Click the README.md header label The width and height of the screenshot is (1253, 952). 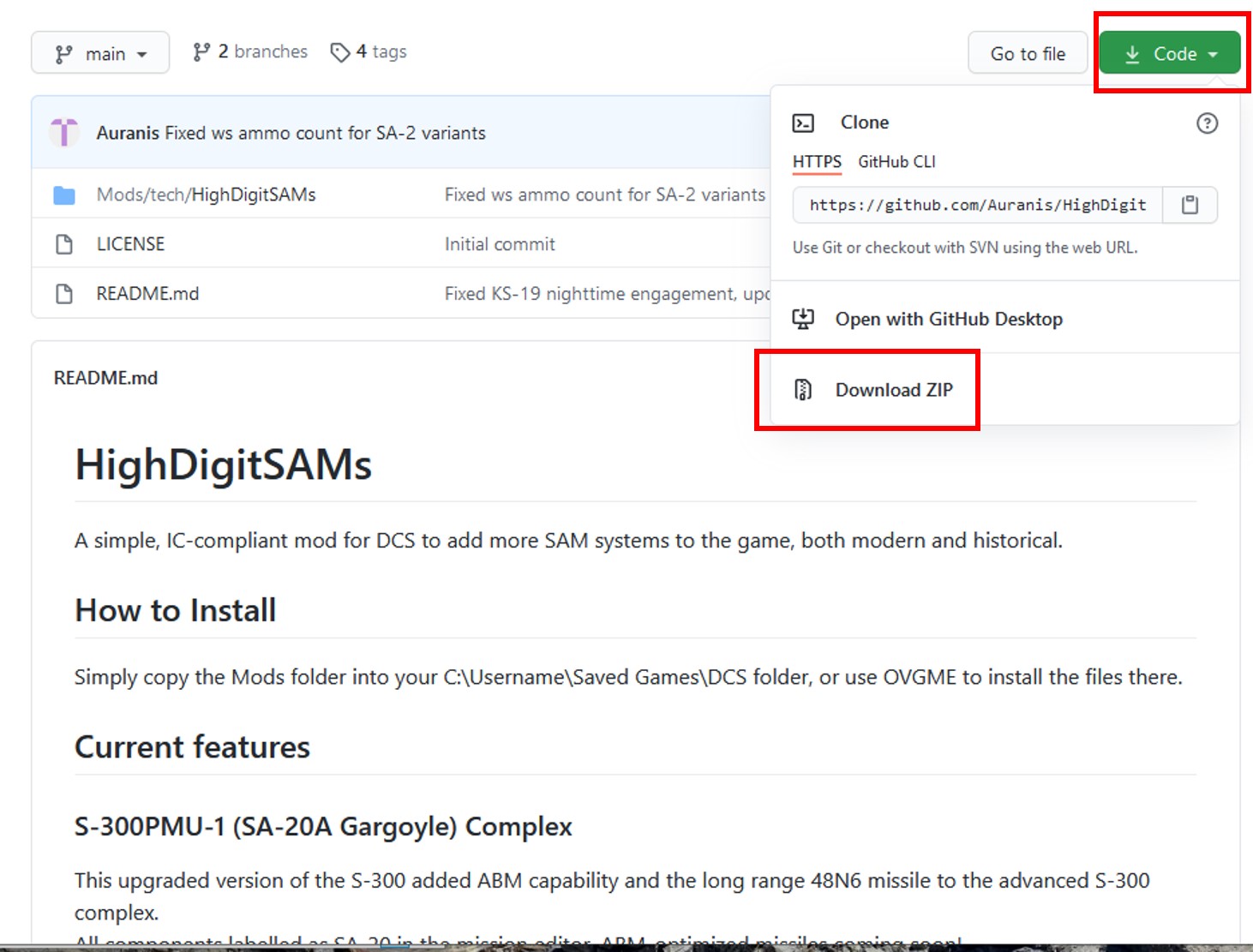coord(105,378)
